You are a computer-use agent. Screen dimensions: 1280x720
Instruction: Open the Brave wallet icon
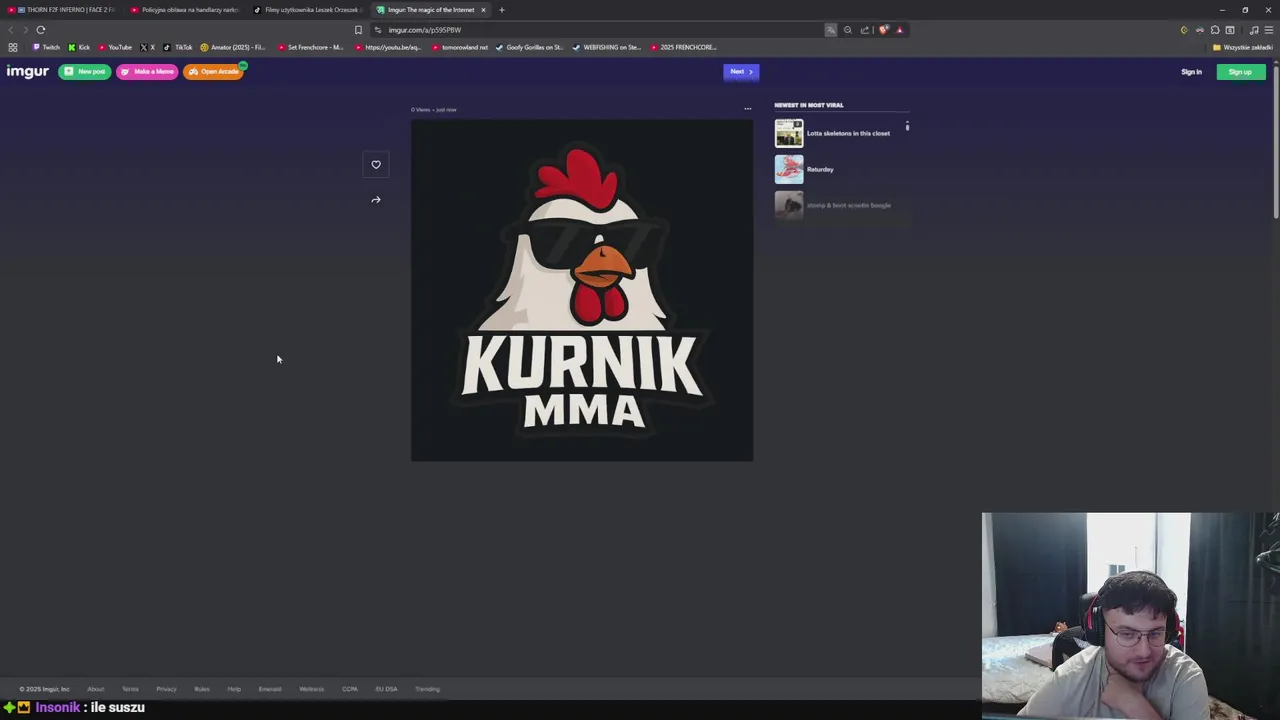click(x=1230, y=30)
